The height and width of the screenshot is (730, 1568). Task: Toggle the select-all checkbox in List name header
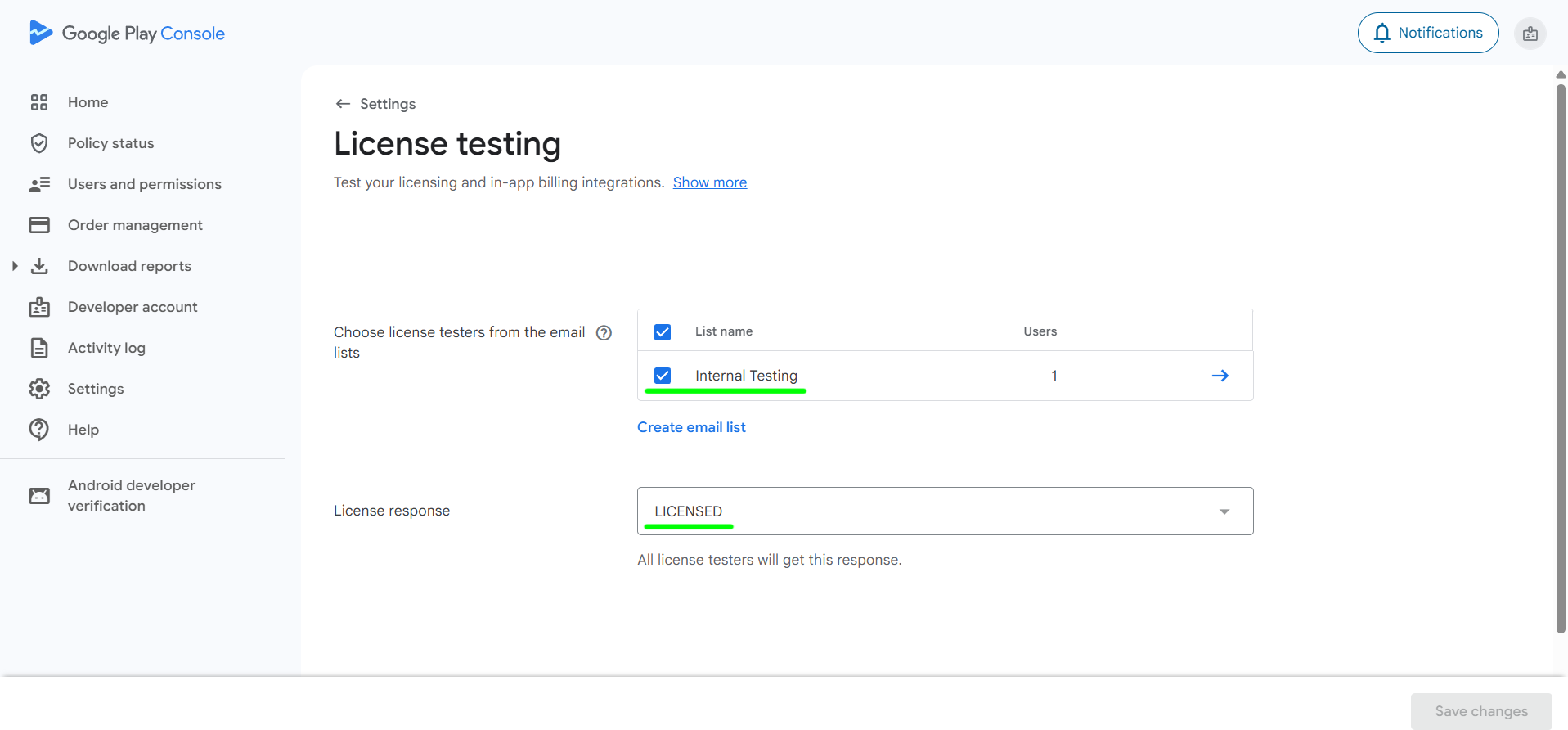pos(663,331)
